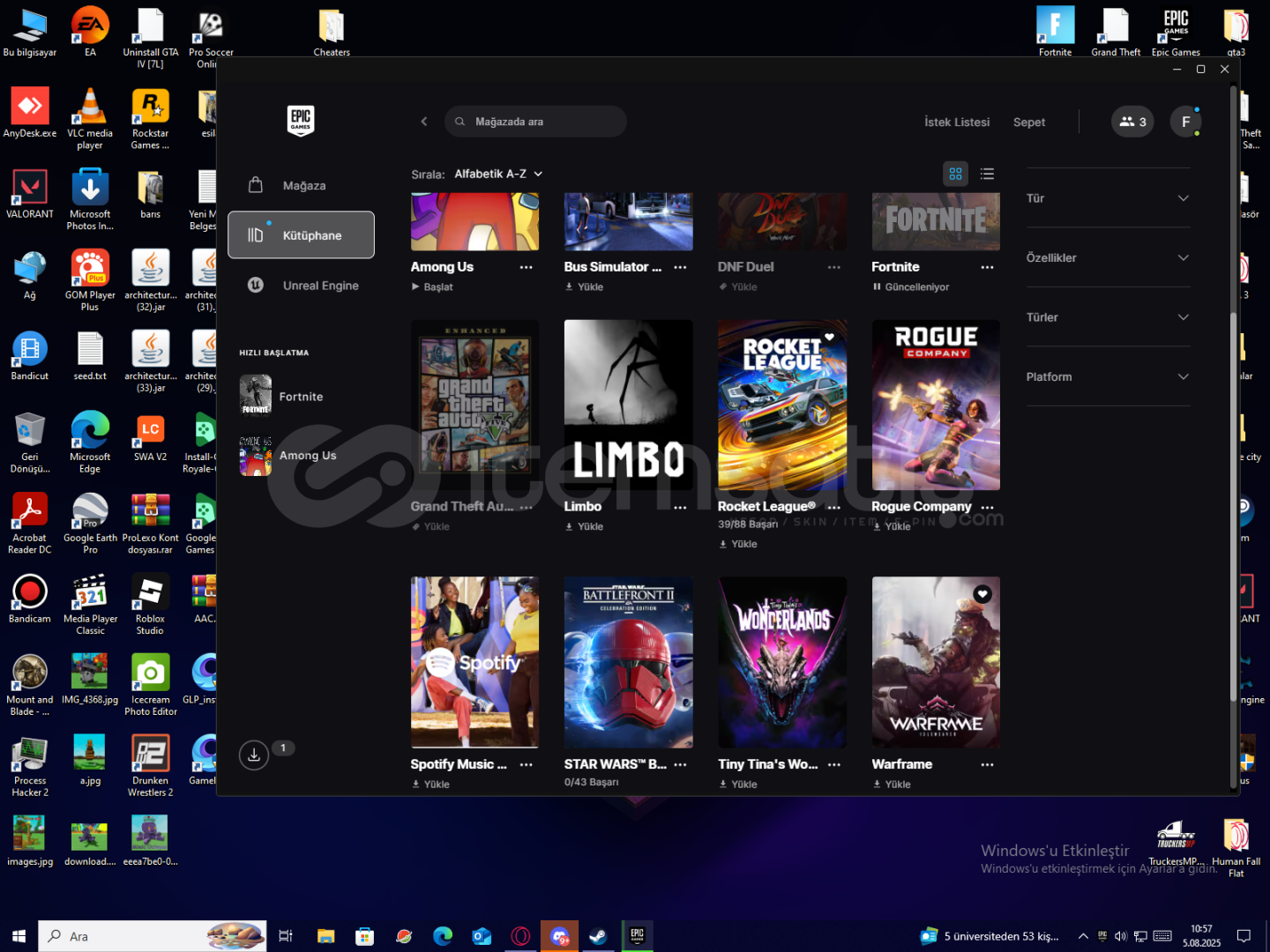The image size is (1270, 952).
Task: Open İstek Listesi
Action: pyautogui.click(x=957, y=122)
